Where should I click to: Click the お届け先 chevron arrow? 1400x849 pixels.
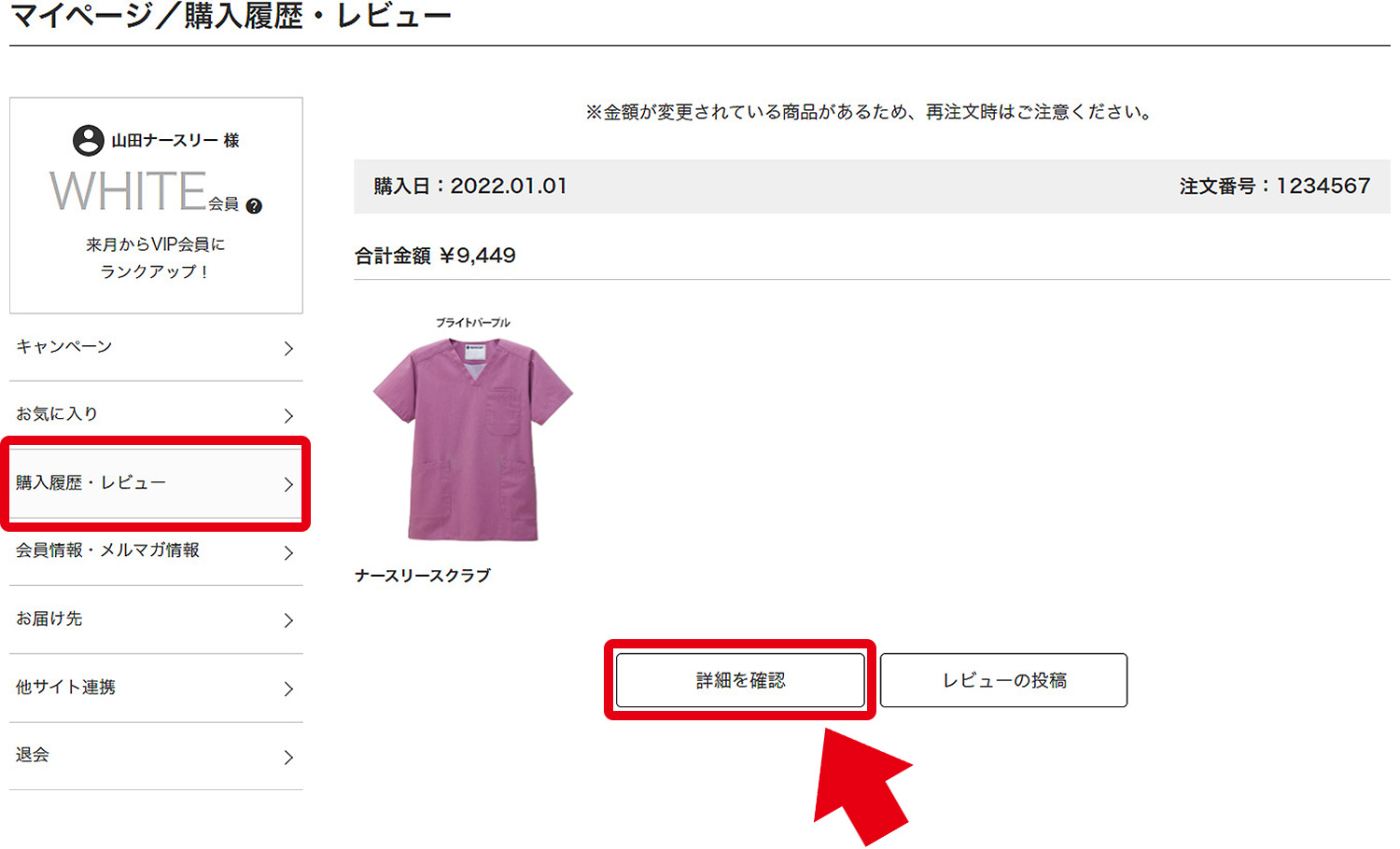click(288, 620)
